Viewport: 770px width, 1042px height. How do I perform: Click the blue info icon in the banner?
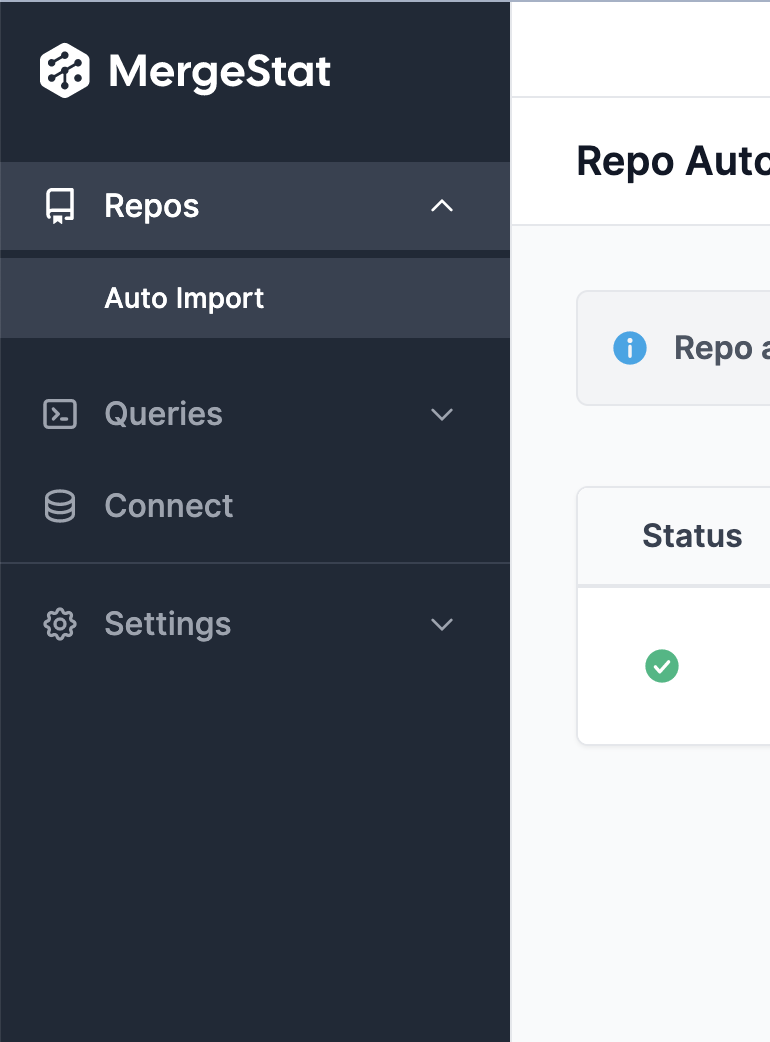630,348
